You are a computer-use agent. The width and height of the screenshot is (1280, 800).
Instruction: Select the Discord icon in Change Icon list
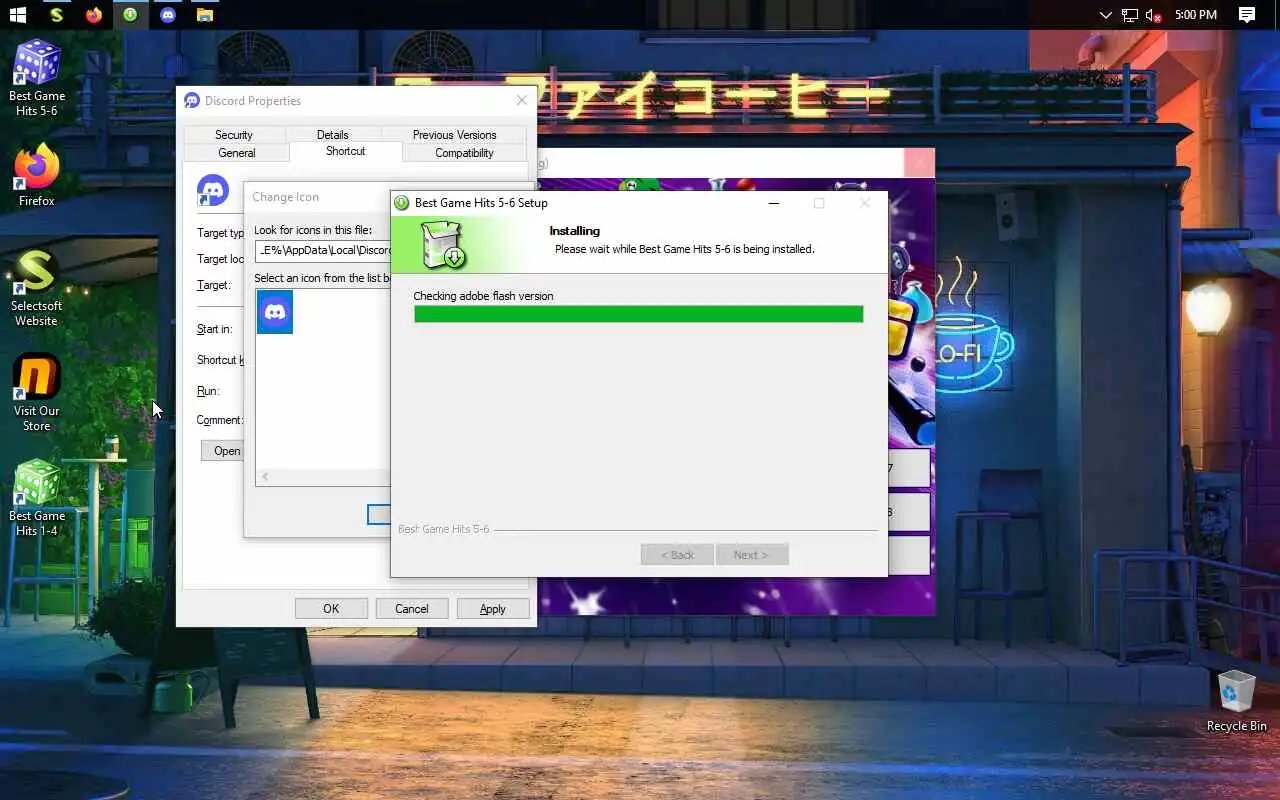[x=275, y=312]
